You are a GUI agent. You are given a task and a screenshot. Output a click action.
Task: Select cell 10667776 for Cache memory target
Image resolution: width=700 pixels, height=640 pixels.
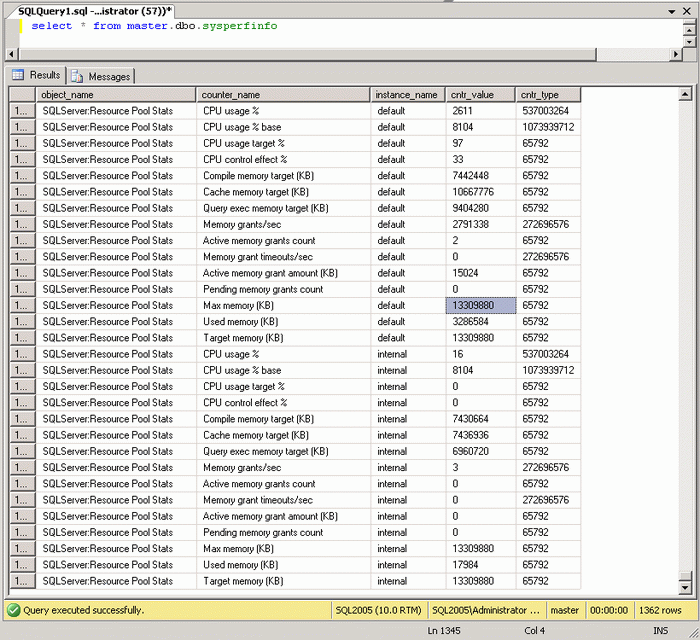[481, 192]
